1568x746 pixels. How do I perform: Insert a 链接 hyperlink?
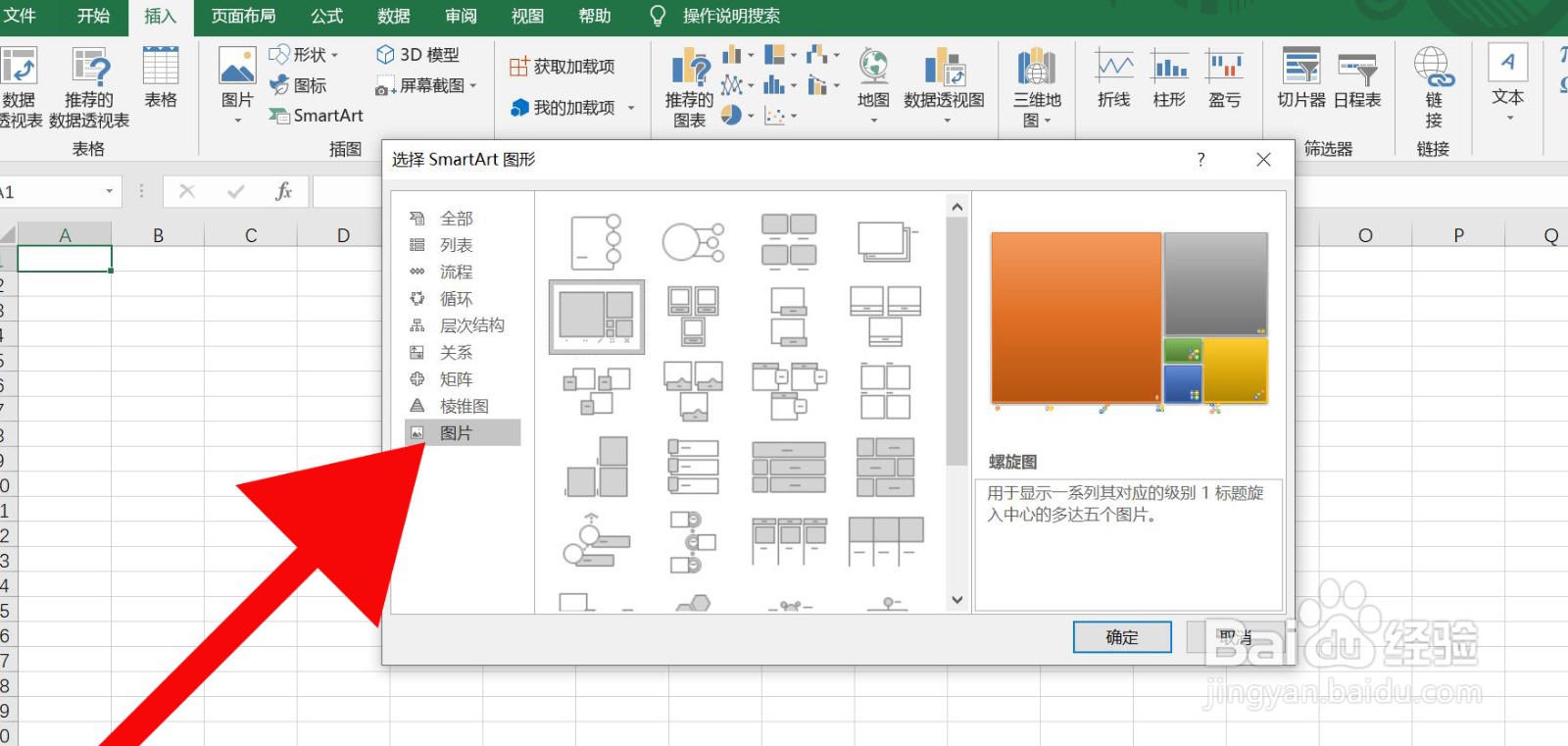(1434, 87)
